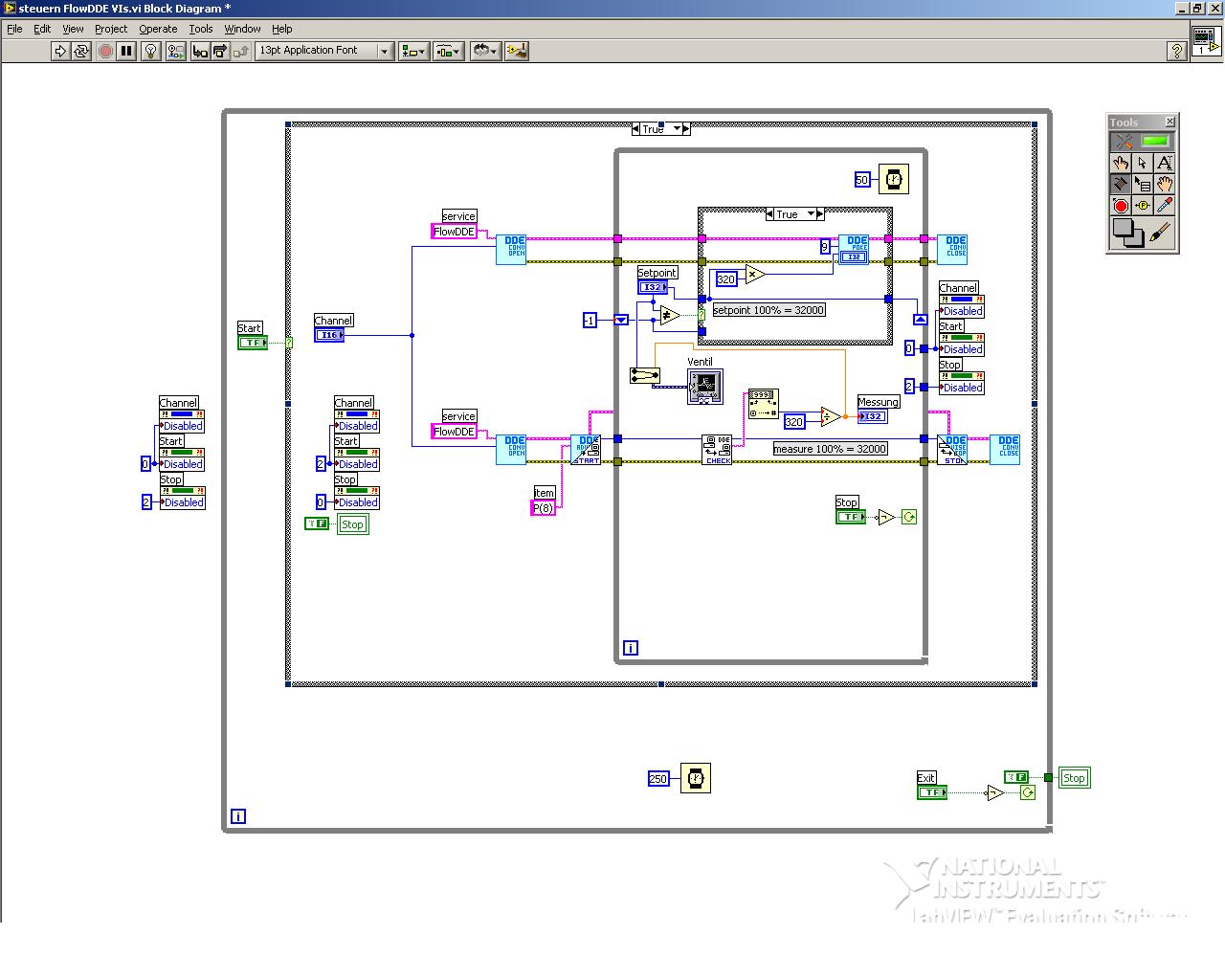
Task: Select the Messung I32 indicator terminal
Action: click(x=873, y=416)
